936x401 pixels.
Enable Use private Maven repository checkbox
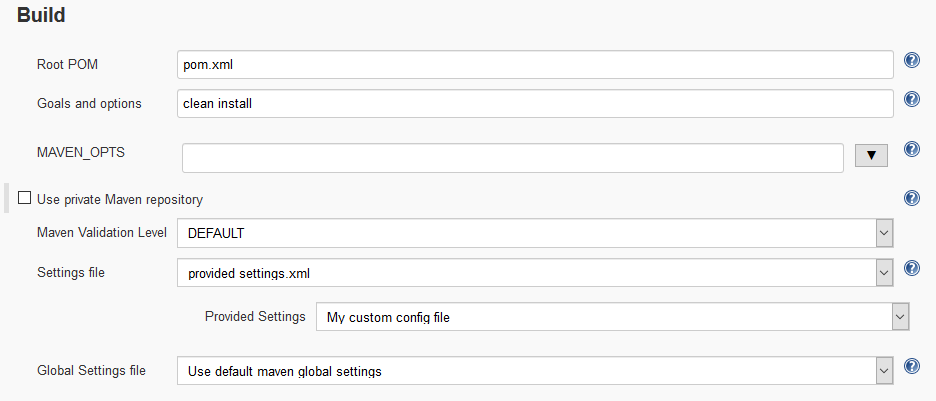pyautogui.click(x=25, y=198)
